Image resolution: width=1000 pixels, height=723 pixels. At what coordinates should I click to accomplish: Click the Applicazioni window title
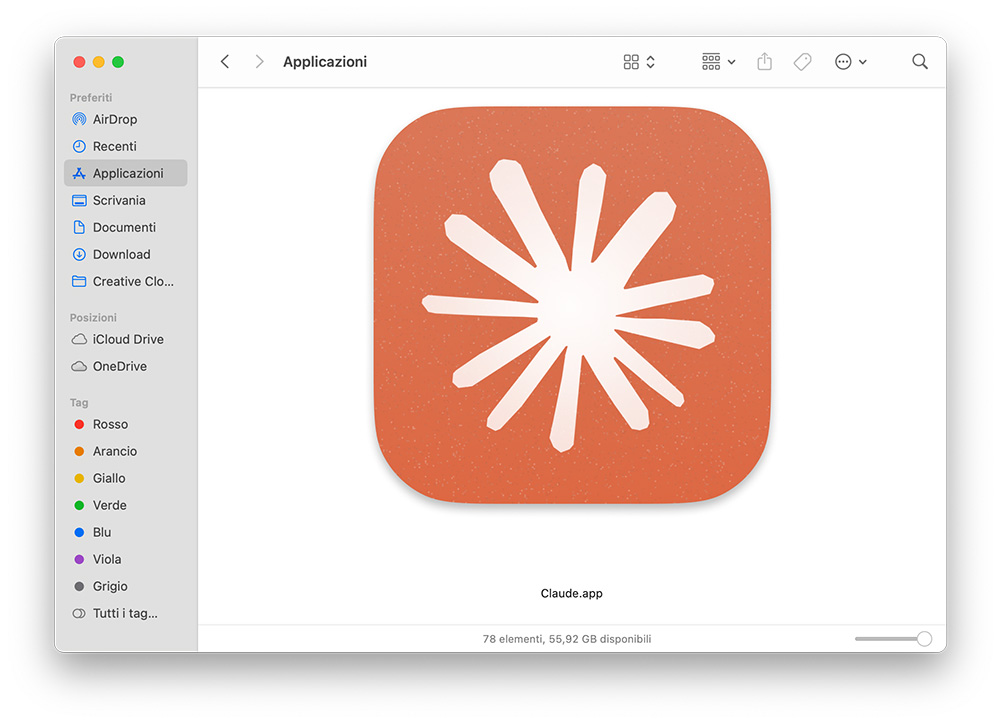325,62
